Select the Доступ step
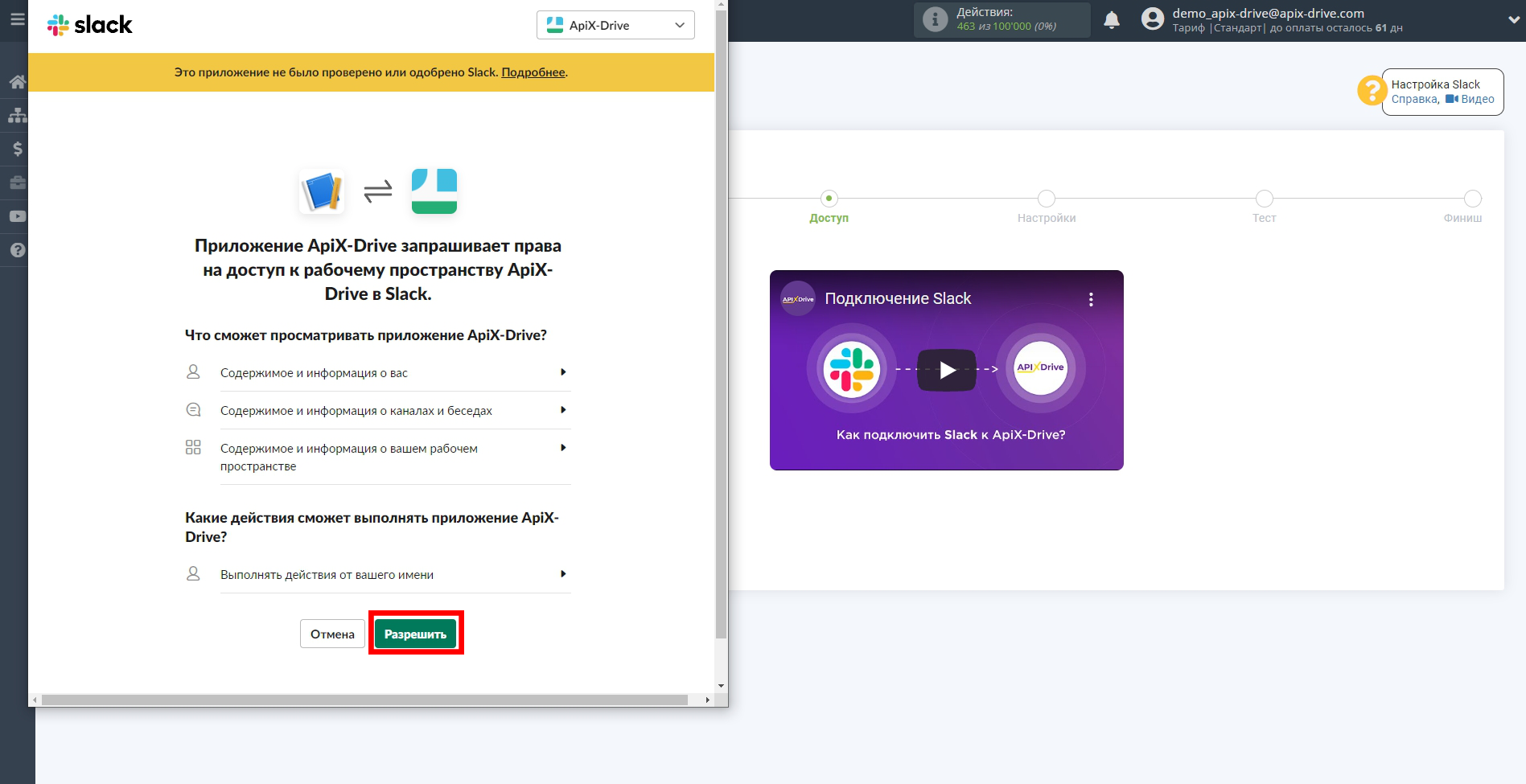Screen dimensions: 1526x784 [x=829, y=207]
